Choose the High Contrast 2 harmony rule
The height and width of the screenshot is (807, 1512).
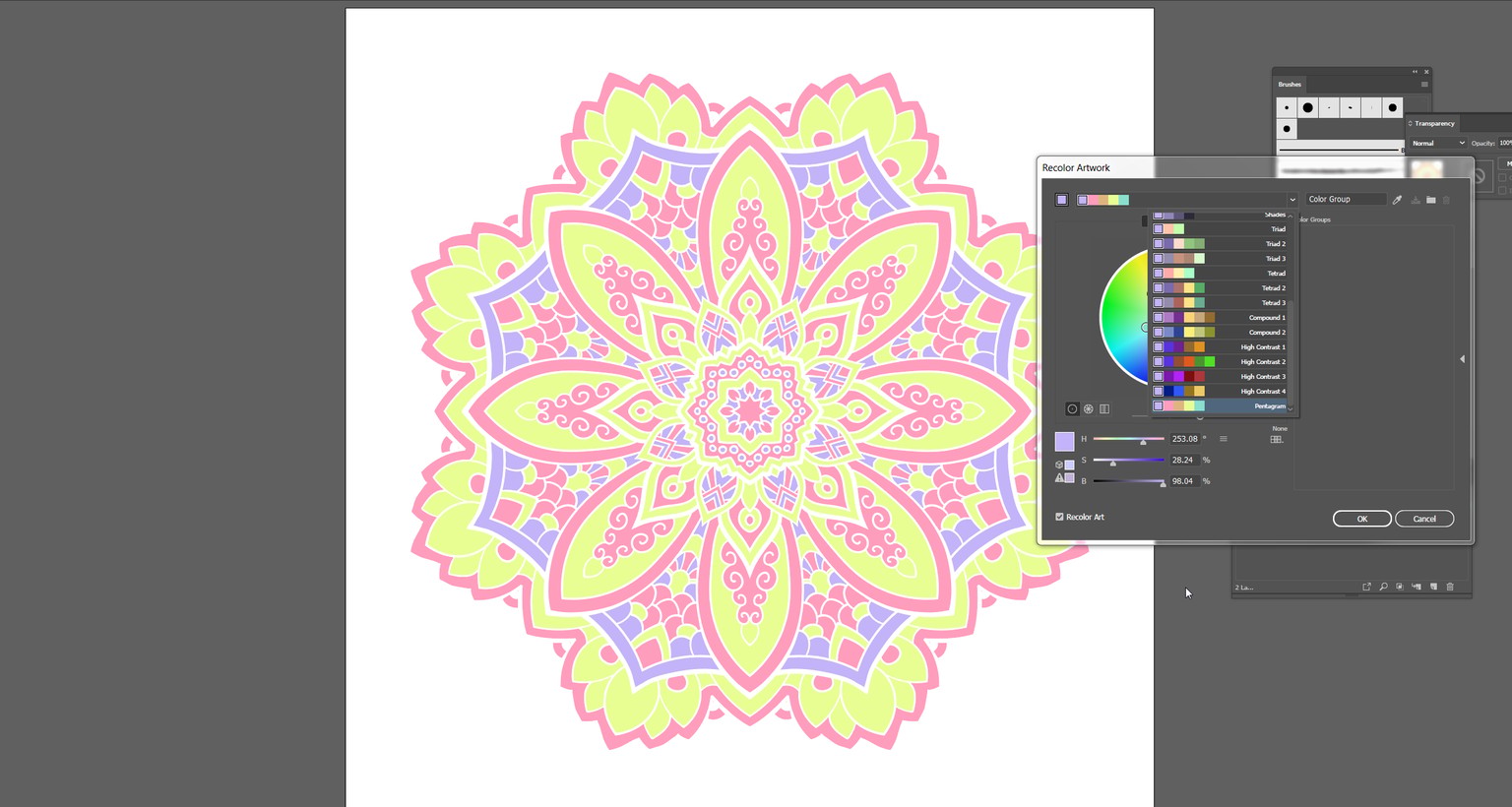coord(1221,362)
